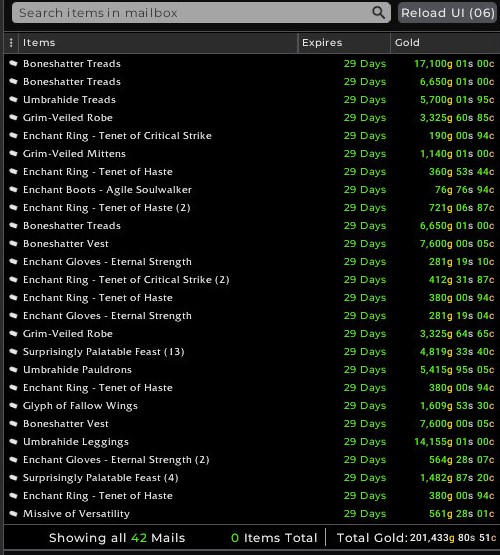Select Enchant Gloves - Eternal Strength (2) name
Viewport: 500px width, 555px height.
pos(116,460)
